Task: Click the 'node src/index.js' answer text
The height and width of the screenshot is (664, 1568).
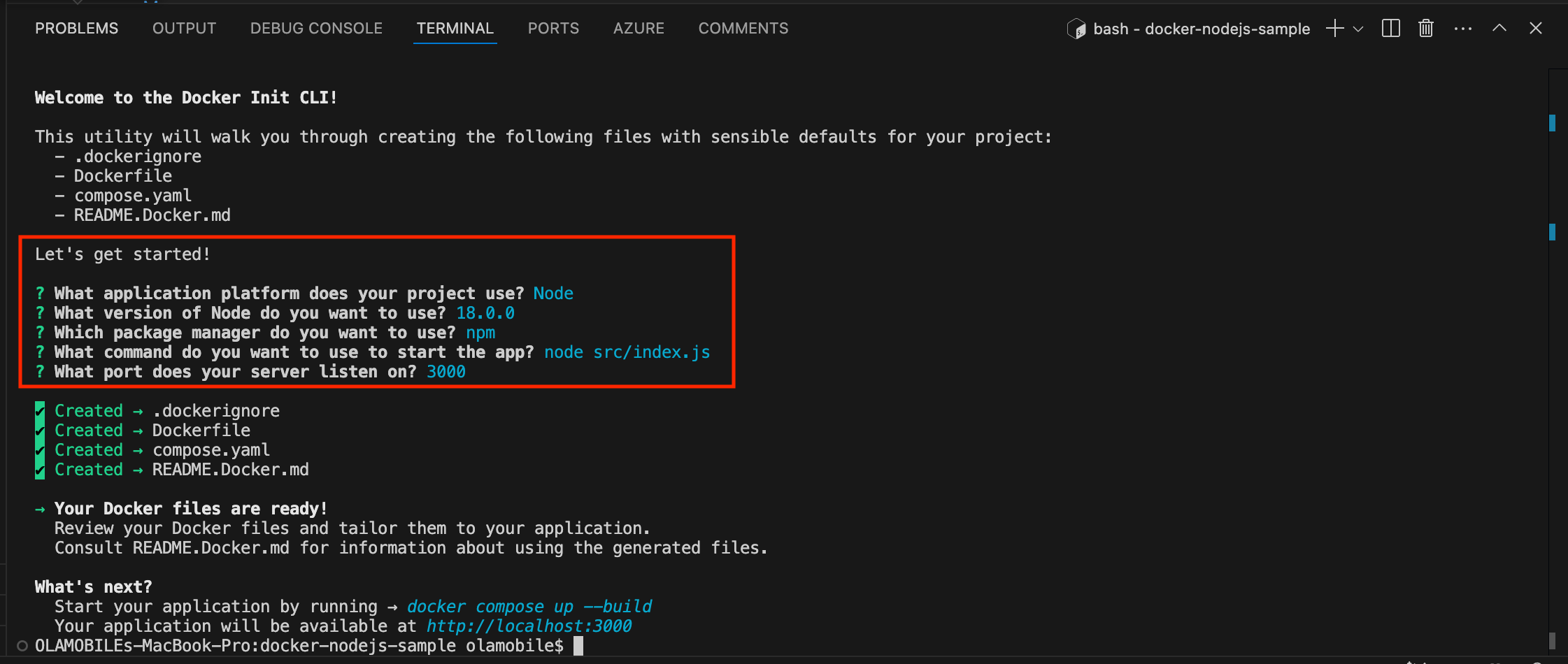Action: point(627,352)
